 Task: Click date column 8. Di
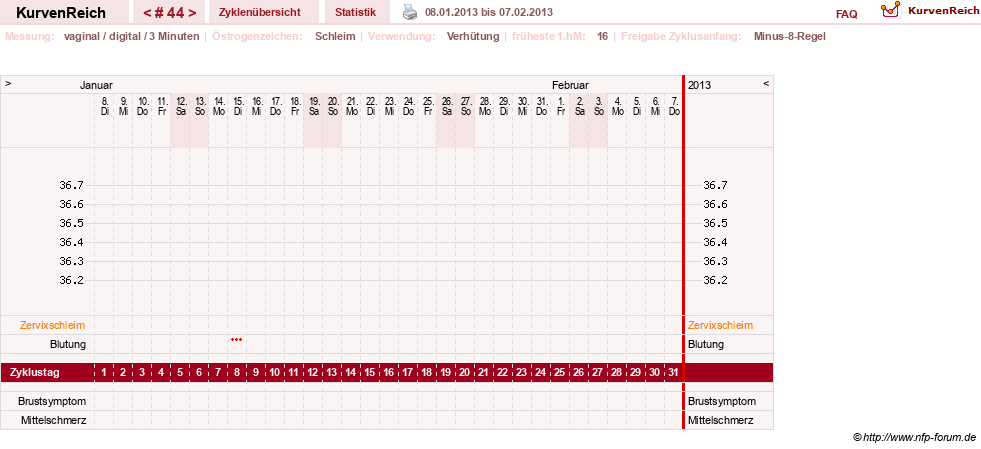tap(104, 106)
